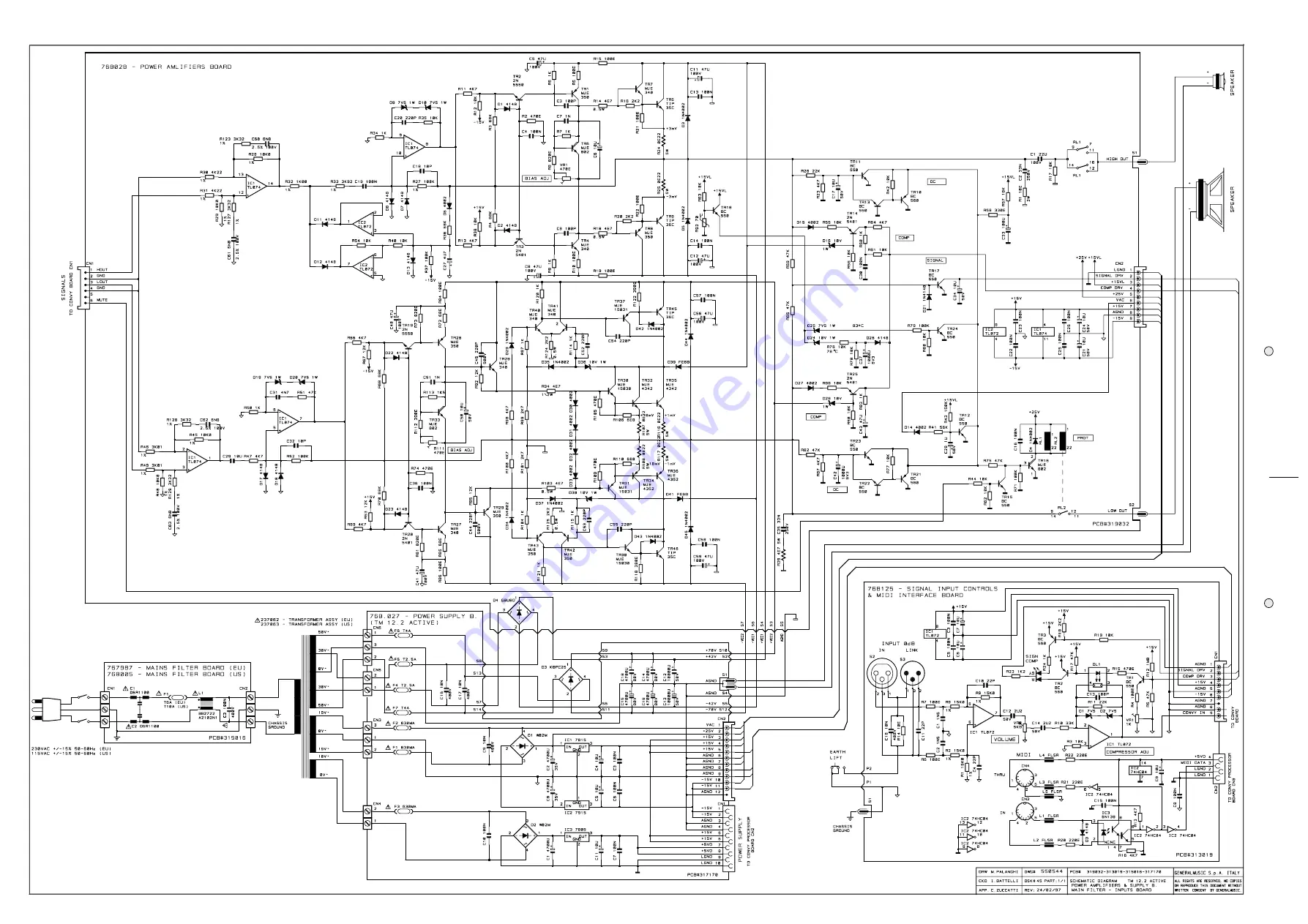Screen dimensions: 1308x924
Task: Click the 'MIDI' section label
Action: (1023, 755)
